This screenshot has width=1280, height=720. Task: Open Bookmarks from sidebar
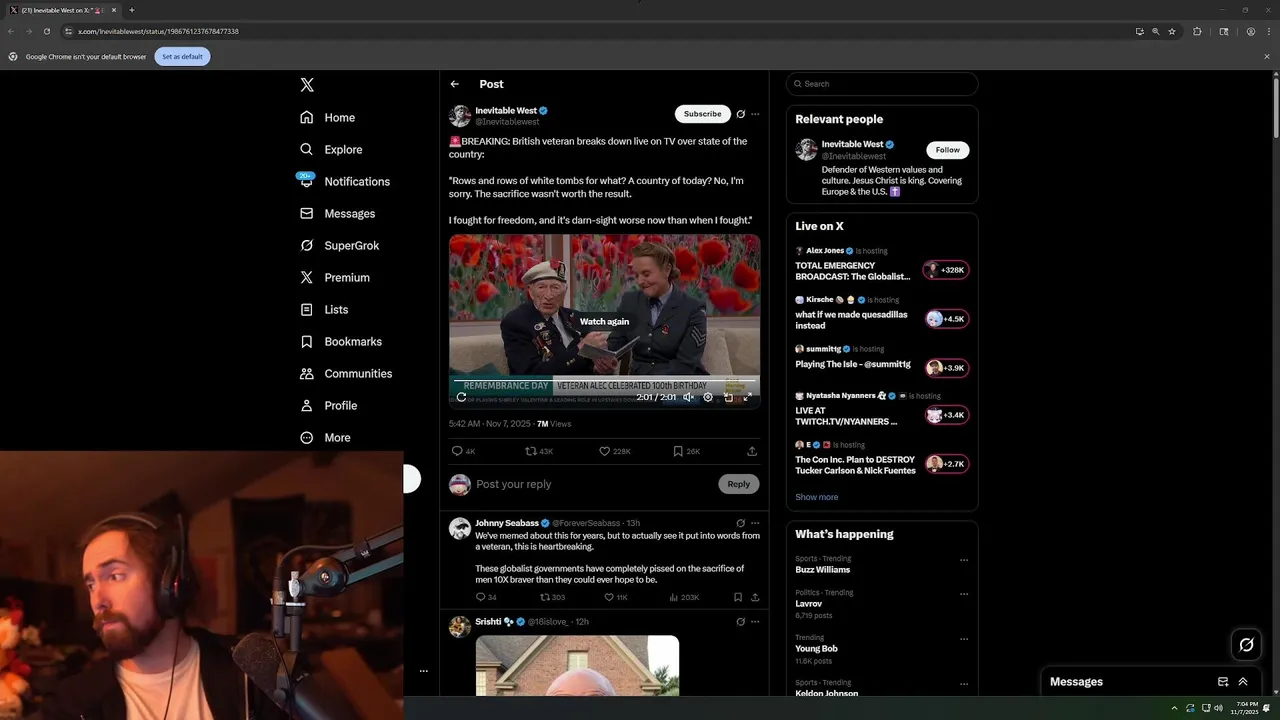341,341
